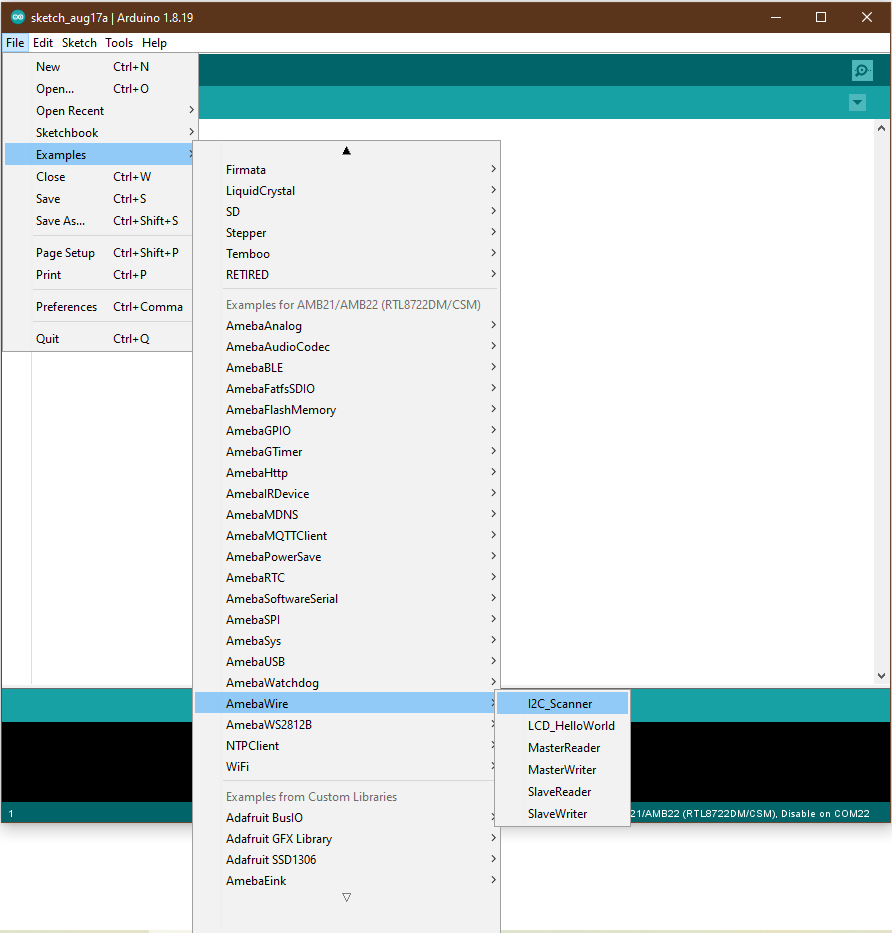Open AmebaEink examples

(x=347, y=881)
